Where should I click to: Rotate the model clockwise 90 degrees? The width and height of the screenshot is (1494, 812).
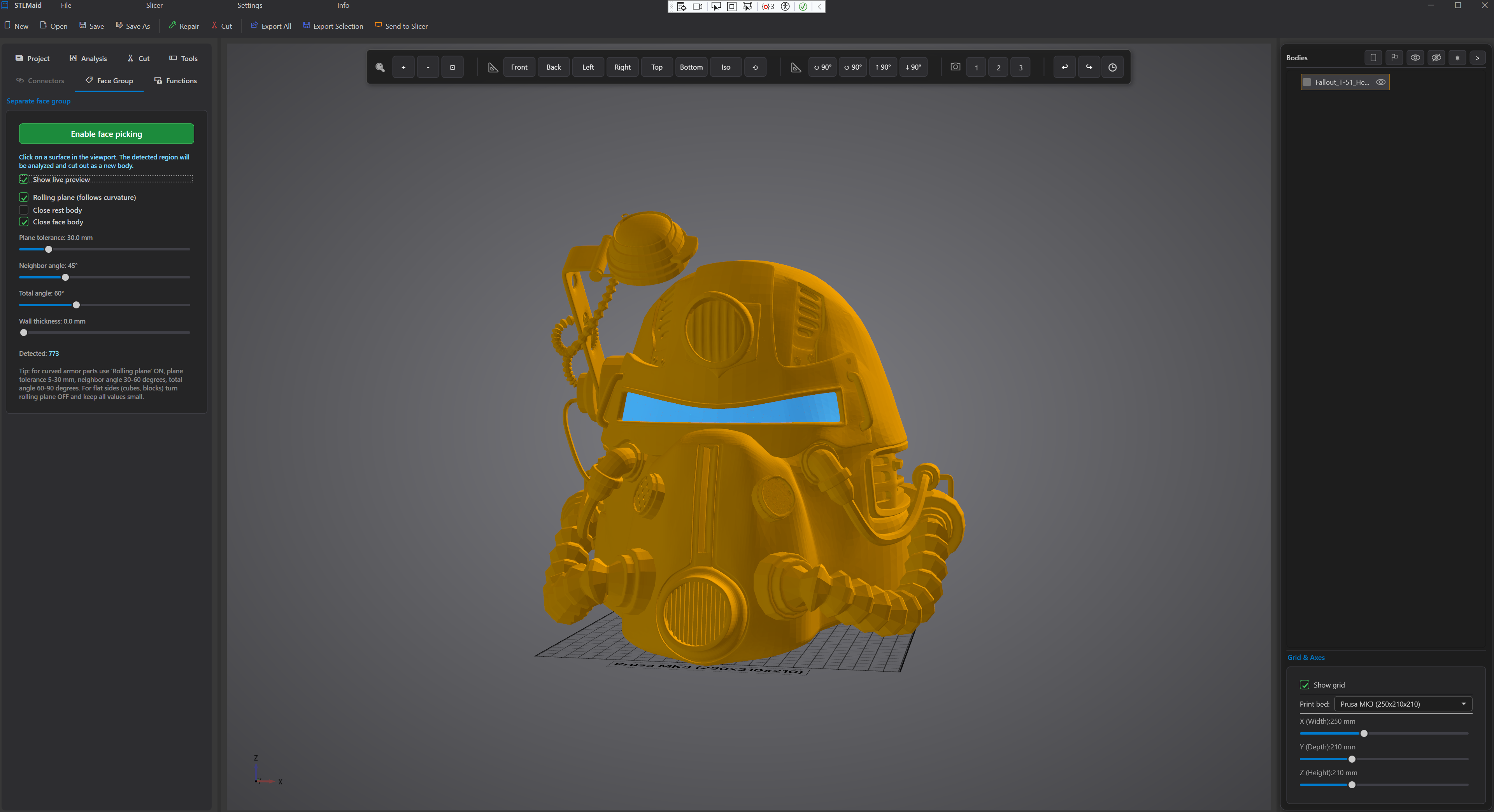point(822,67)
